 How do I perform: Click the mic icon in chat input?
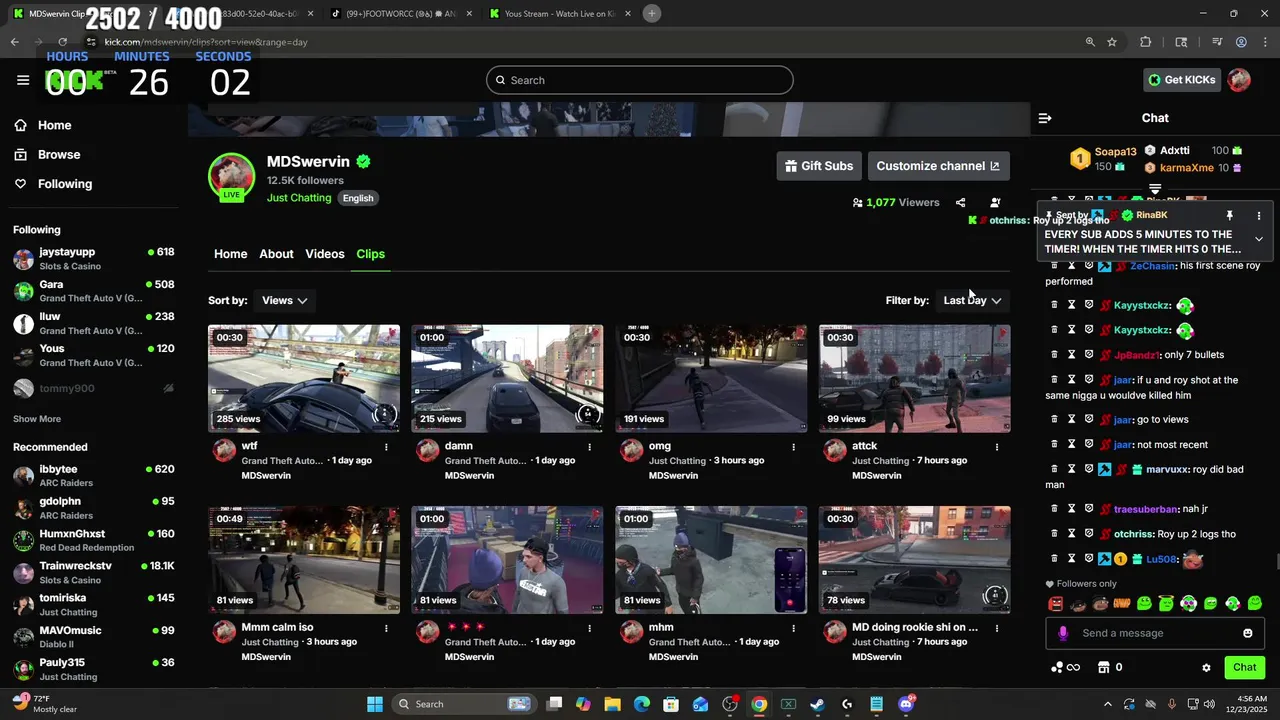pos(1063,633)
